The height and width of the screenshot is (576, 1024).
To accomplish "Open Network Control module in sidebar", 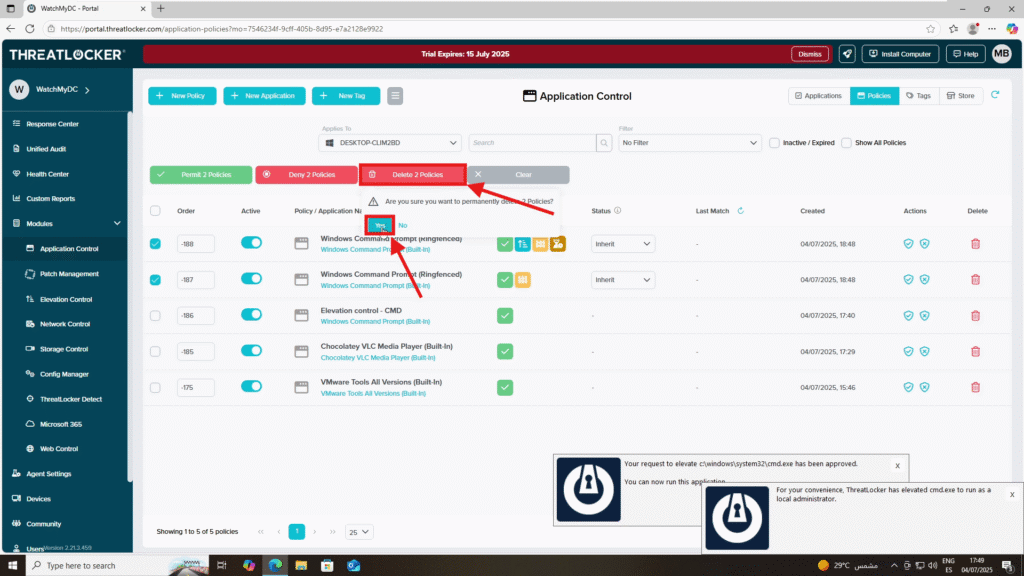I will click(65, 324).
